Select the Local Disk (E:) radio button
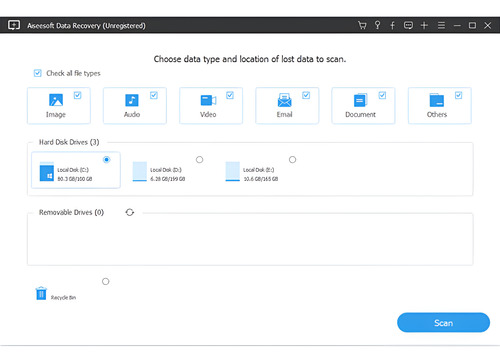The width and height of the screenshot is (500, 363). (292, 160)
